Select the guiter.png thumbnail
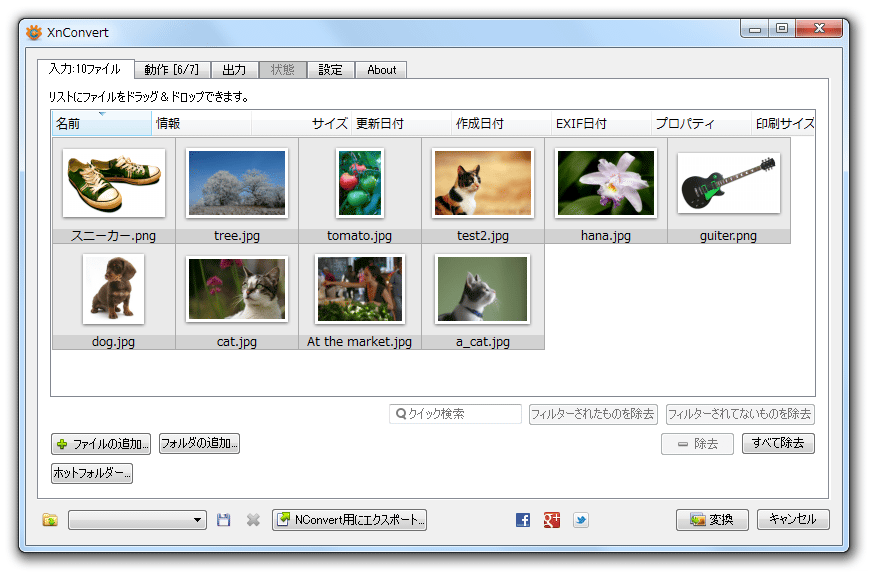Viewport: 872px width, 576px height. 728,190
